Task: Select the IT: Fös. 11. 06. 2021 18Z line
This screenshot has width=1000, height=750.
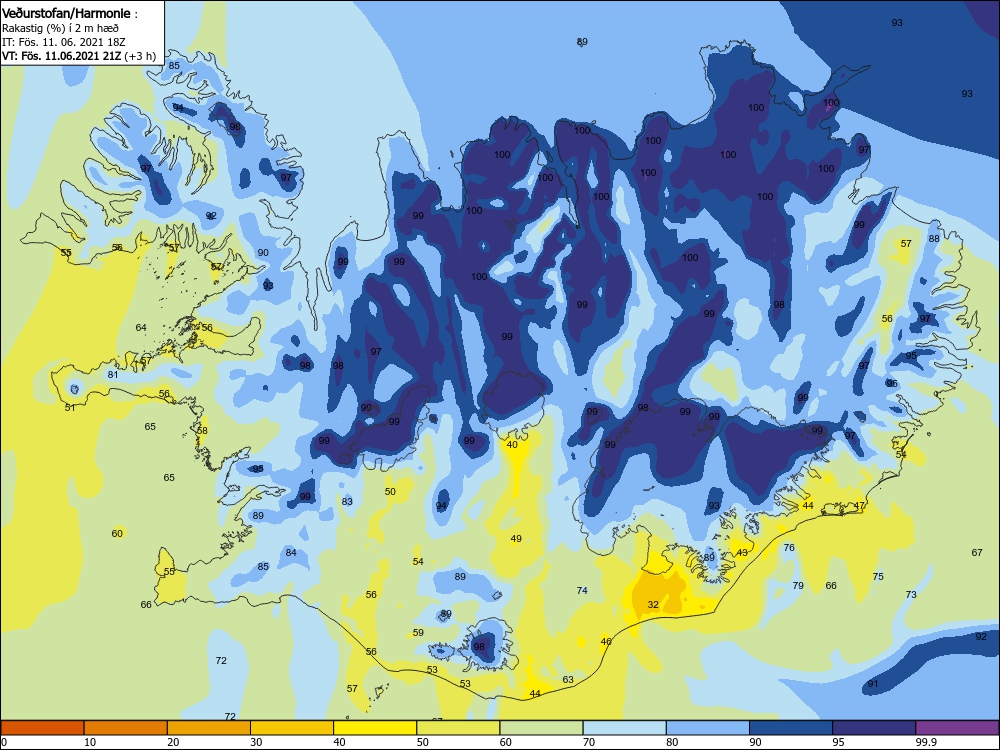Action: coord(64,42)
